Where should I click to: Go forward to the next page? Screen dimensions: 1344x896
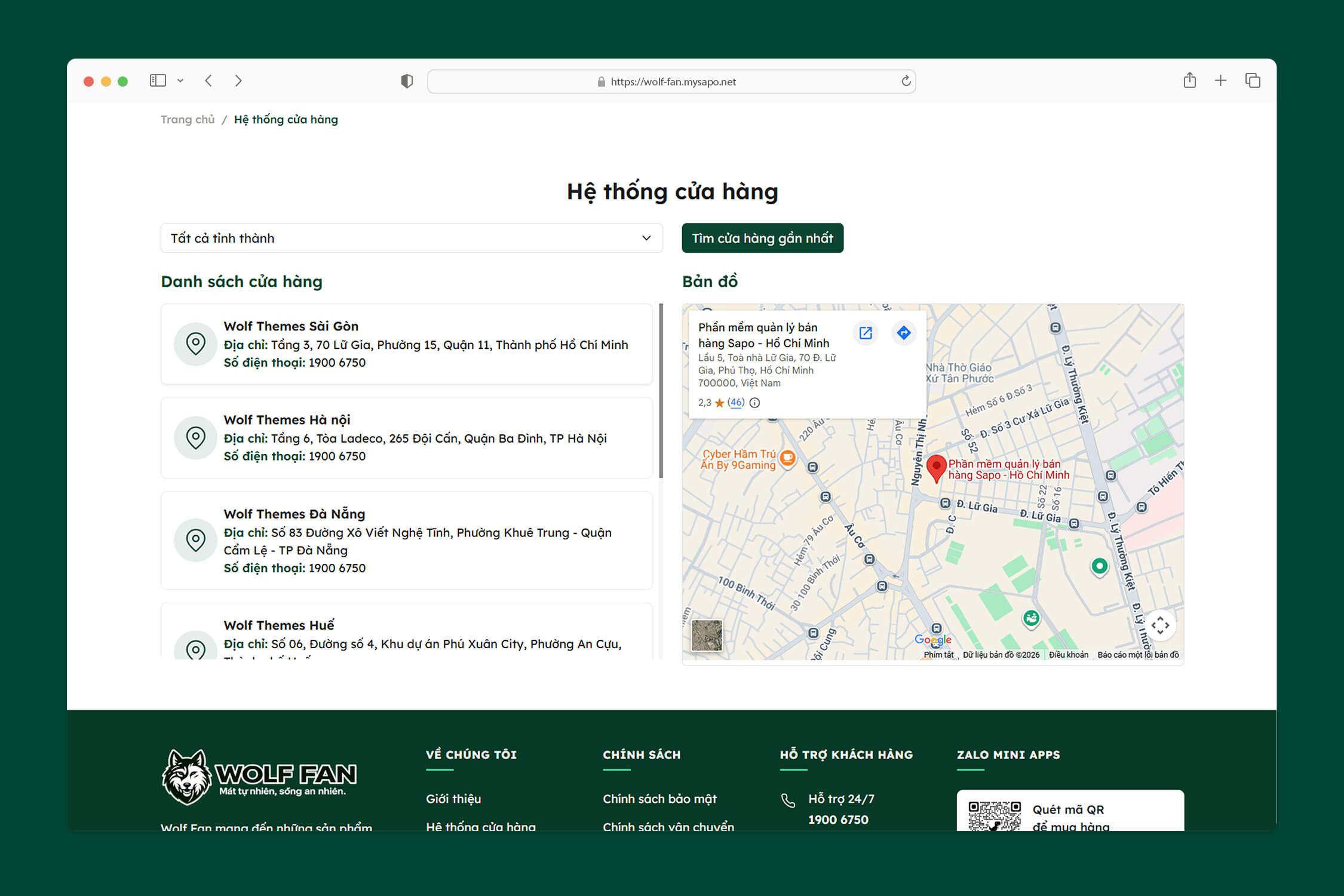click(238, 81)
